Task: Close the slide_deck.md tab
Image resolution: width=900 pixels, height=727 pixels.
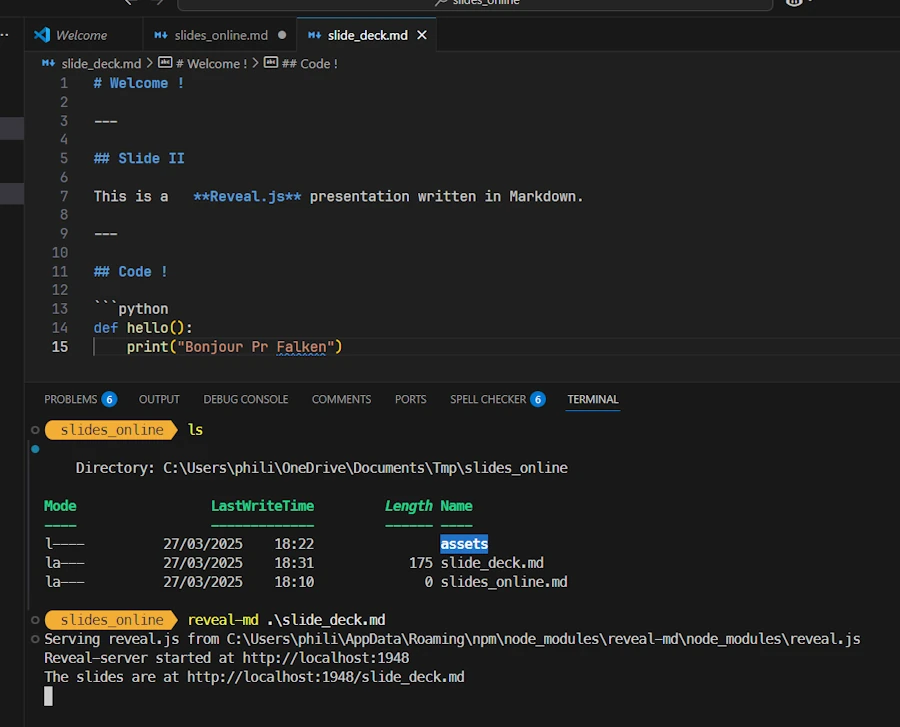Action: [x=422, y=36]
